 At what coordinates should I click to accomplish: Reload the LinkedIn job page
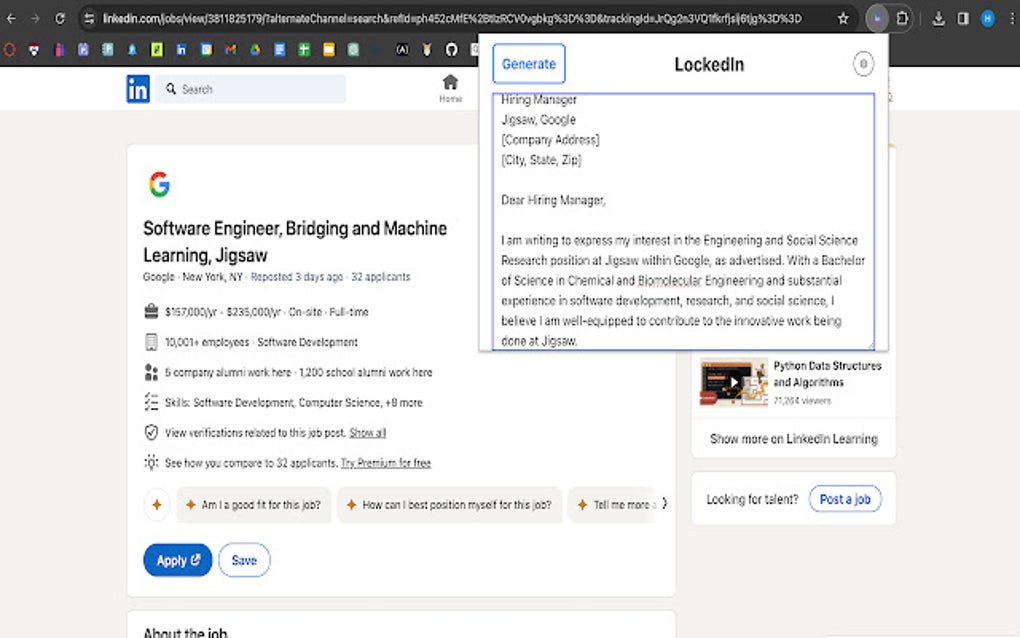click(60, 17)
